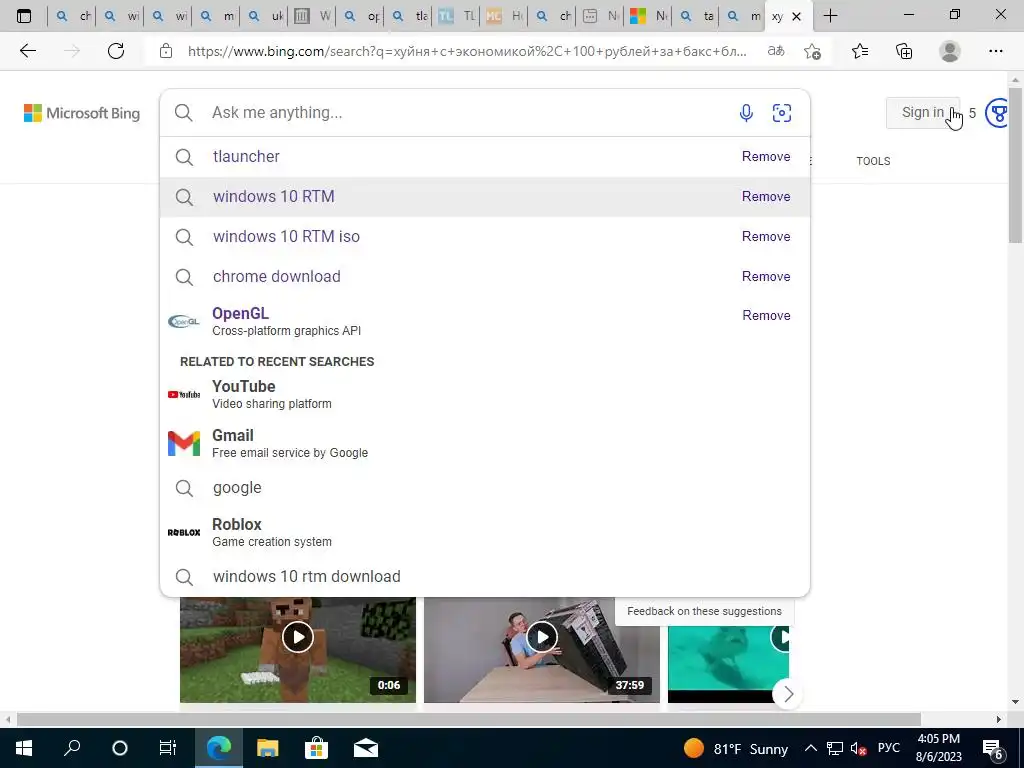1024x768 pixels.
Task: Pick the OpenGL suggestion
Action: pyautogui.click(x=485, y=321)
